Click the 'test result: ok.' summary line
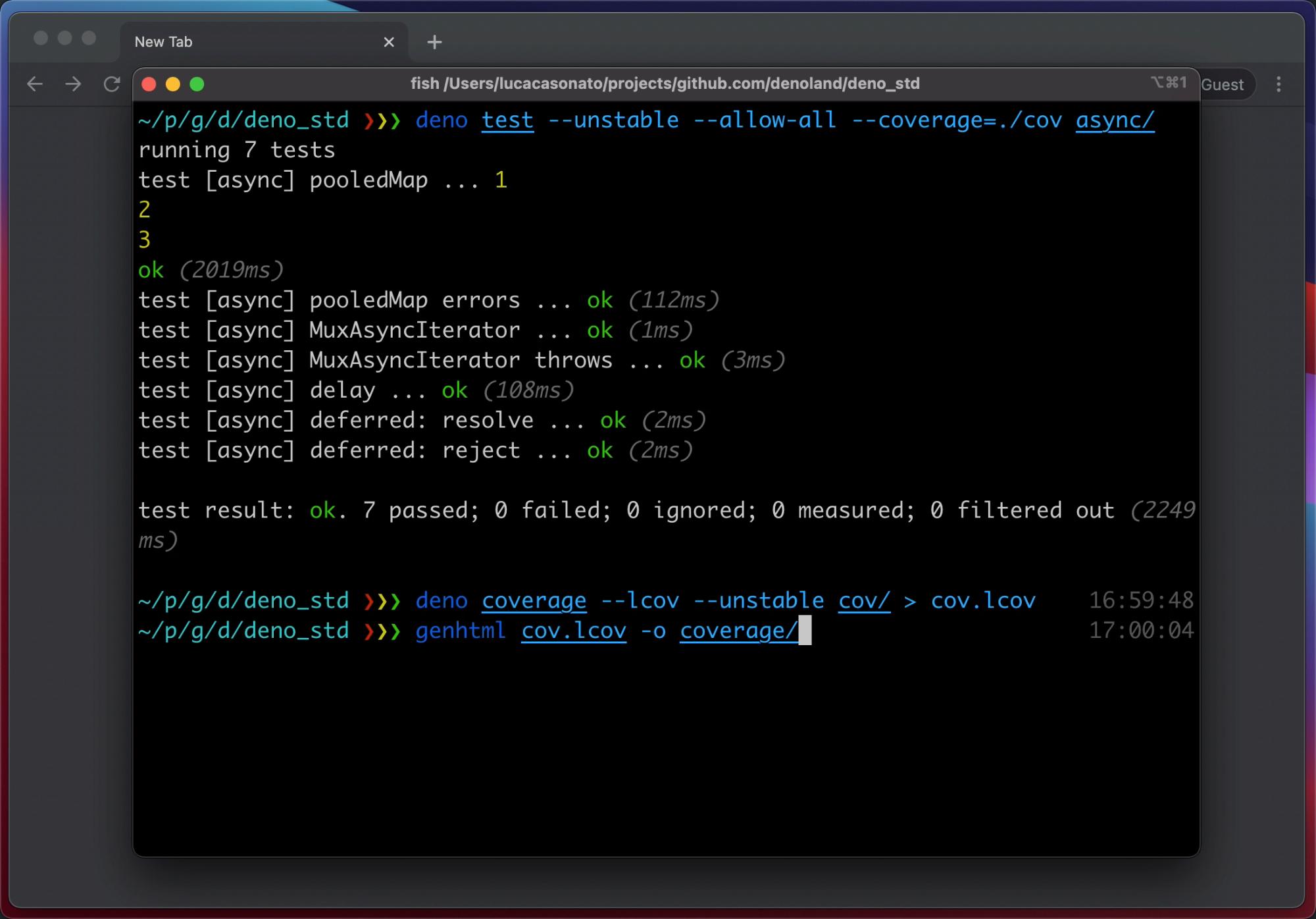The height and width of the screenshot is (919, 1316). pos(667,525)
